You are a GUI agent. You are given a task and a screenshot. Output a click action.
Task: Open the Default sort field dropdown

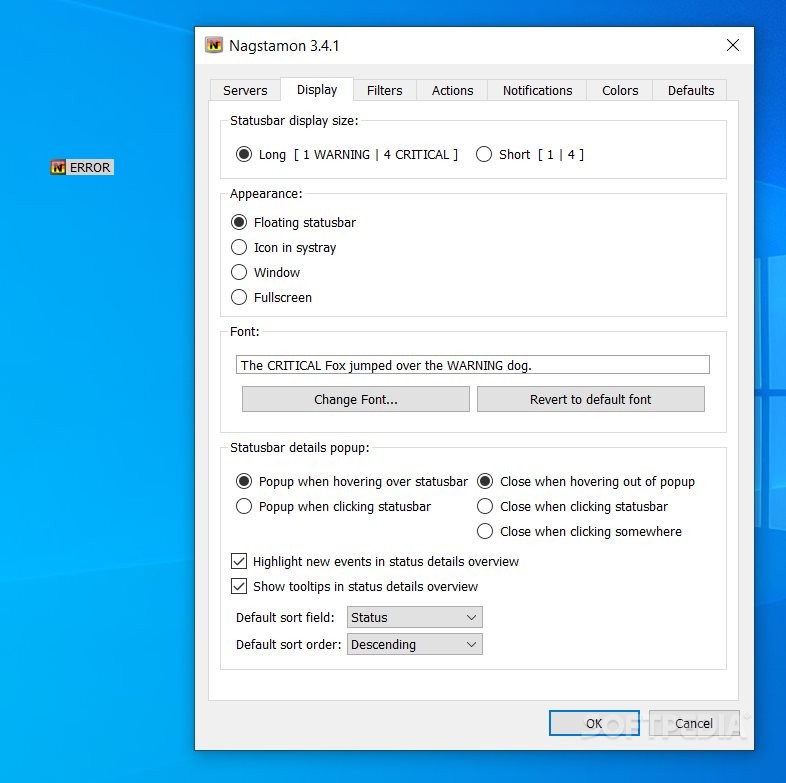(415, 617)
